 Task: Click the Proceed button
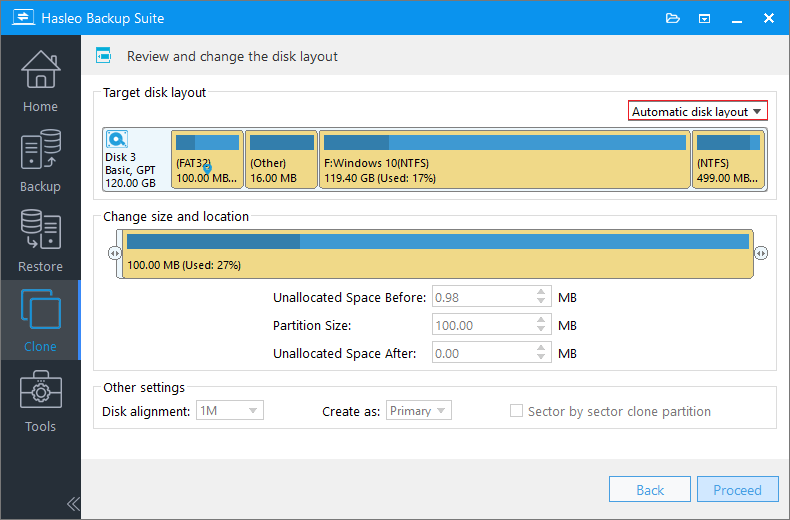coord(738,489)
